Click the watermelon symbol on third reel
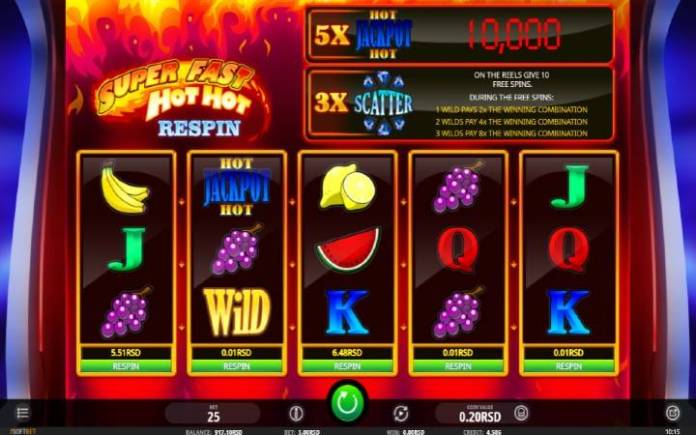The width and height of the screenshot is (696, 435). coord(348,249)
